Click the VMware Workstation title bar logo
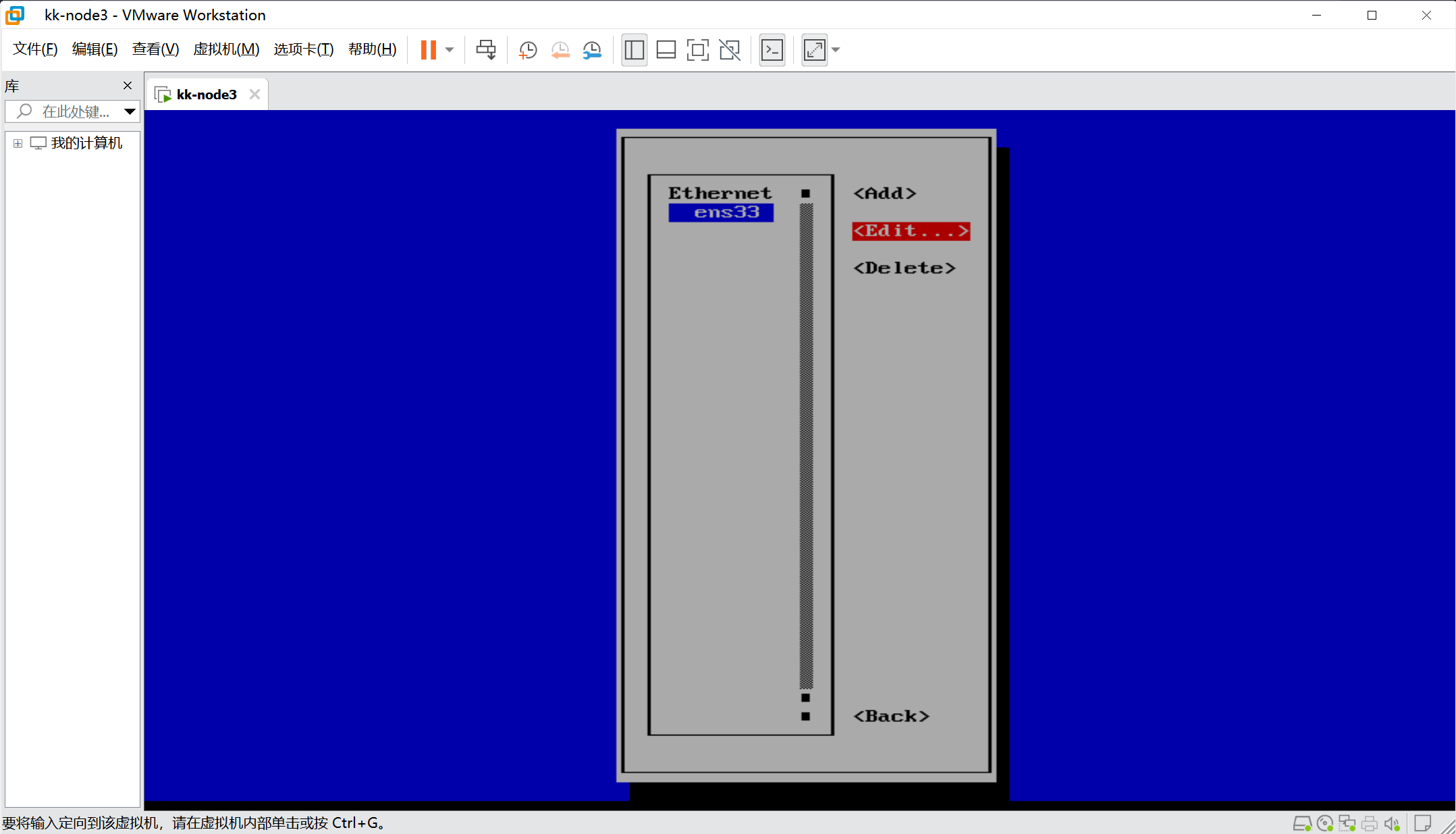Screen dimensions: 1456x834 click(x=15, y=15)
